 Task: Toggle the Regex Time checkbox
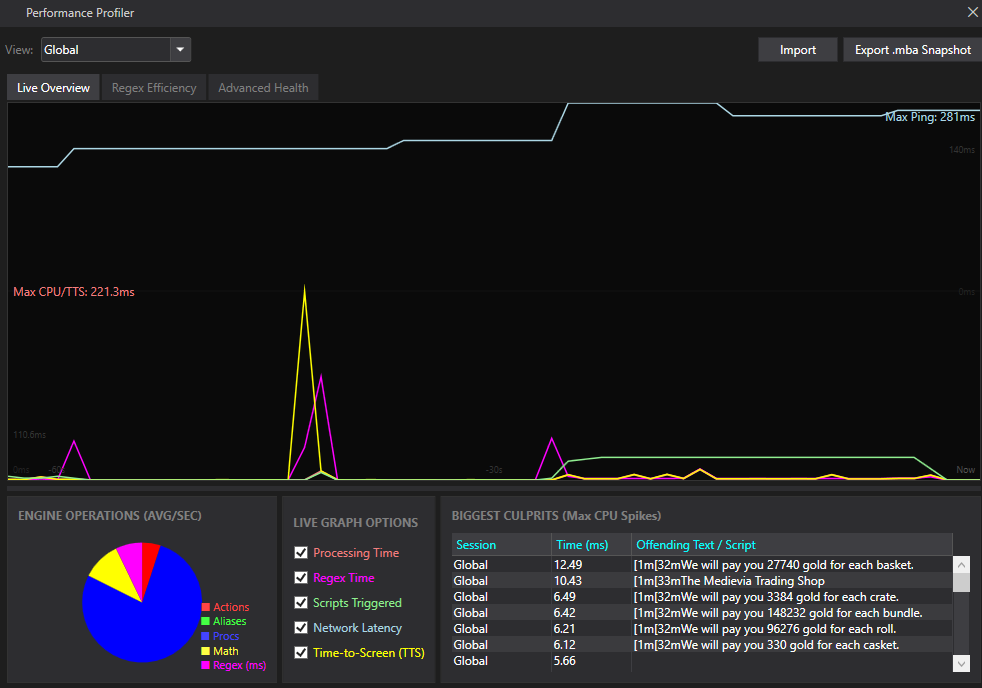[x=301, y=578]
